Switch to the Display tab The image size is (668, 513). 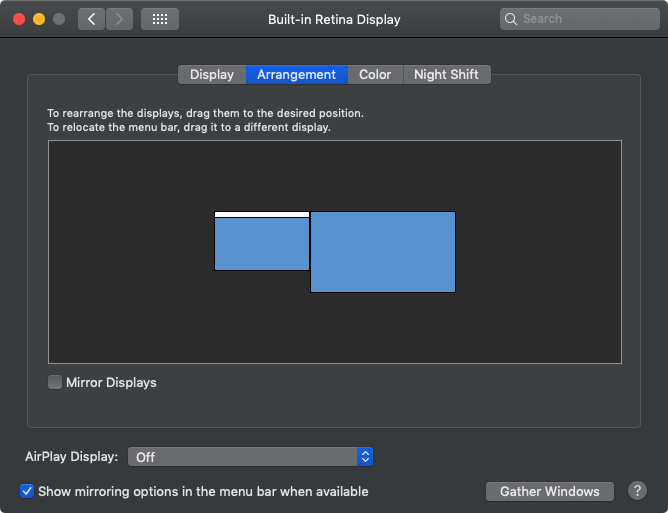[x=212, y=75]
